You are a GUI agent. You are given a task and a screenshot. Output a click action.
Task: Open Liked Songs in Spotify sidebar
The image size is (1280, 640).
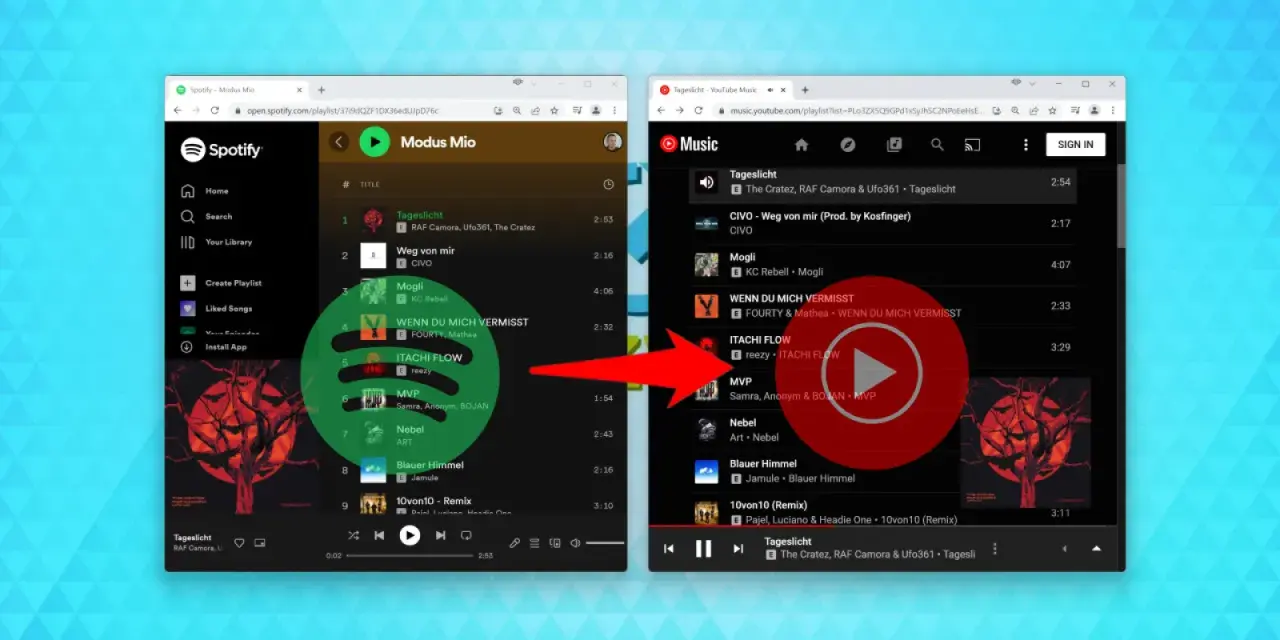point(216,309)
